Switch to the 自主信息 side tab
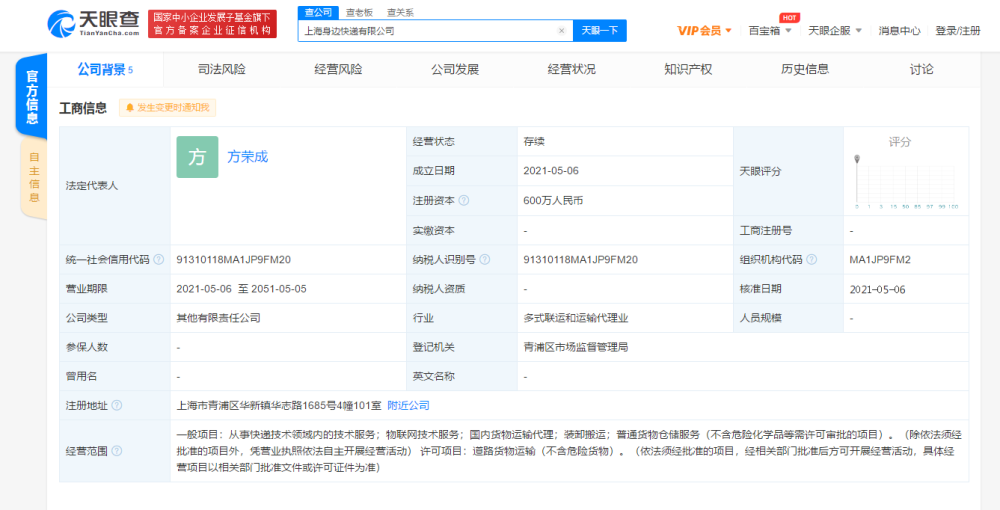Image resolution: width=1000 pixels, height=510 pixels. [x=33, y=177]
